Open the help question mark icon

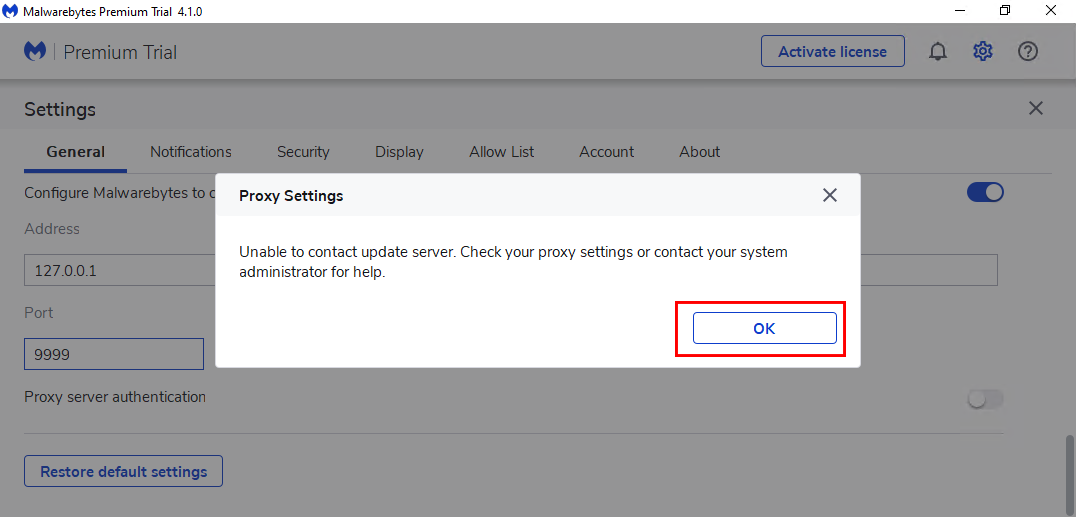click(1028, 52)
